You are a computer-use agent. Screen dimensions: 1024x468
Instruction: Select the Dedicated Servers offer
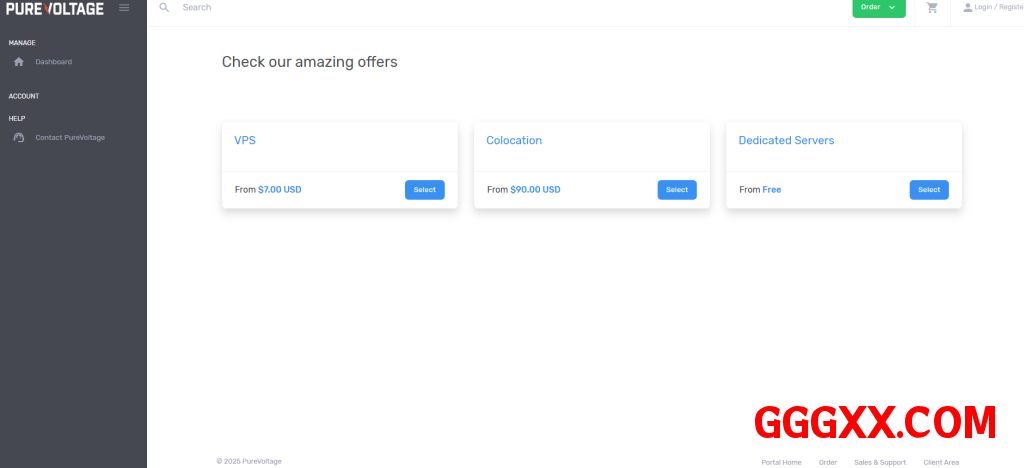coord(929,190)
